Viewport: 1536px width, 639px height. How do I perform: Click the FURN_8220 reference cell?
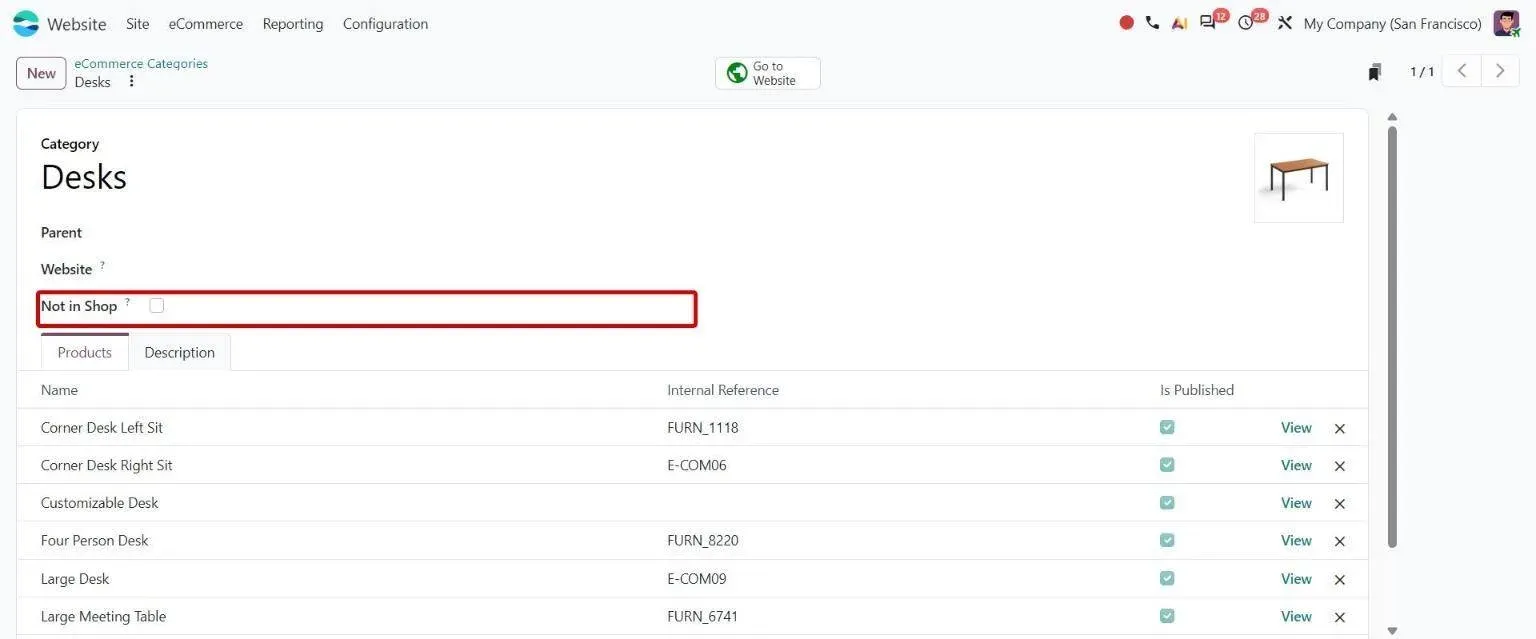click(x=703, y=541)
